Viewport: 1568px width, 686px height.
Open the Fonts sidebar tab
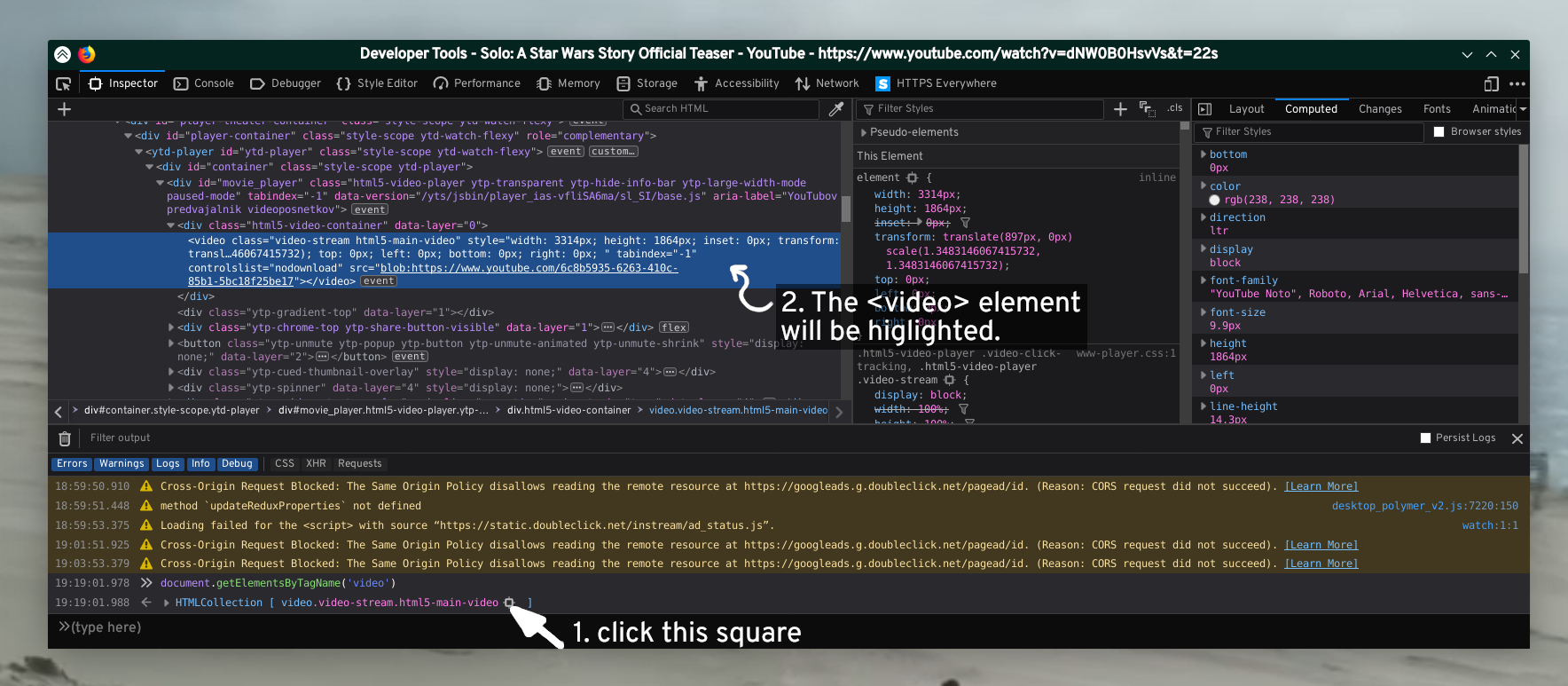[x=1437, y=109]
